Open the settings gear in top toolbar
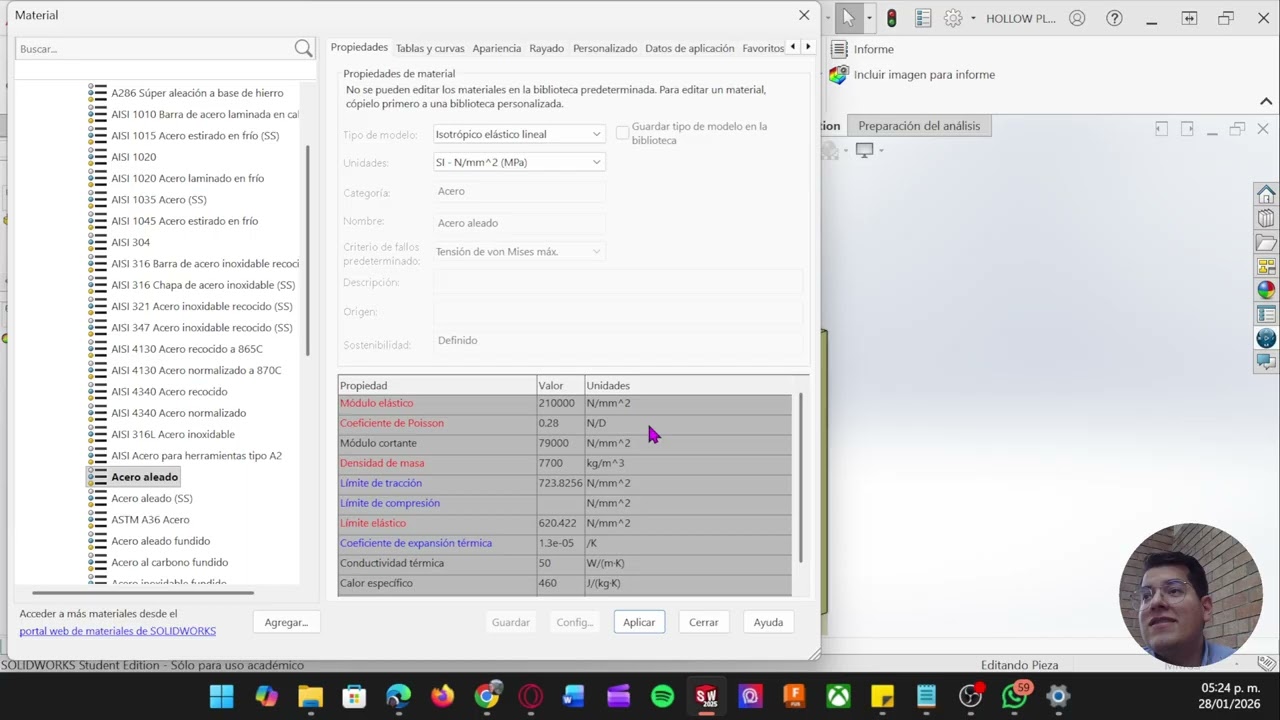1280x720 pixels. click(953, 18)
